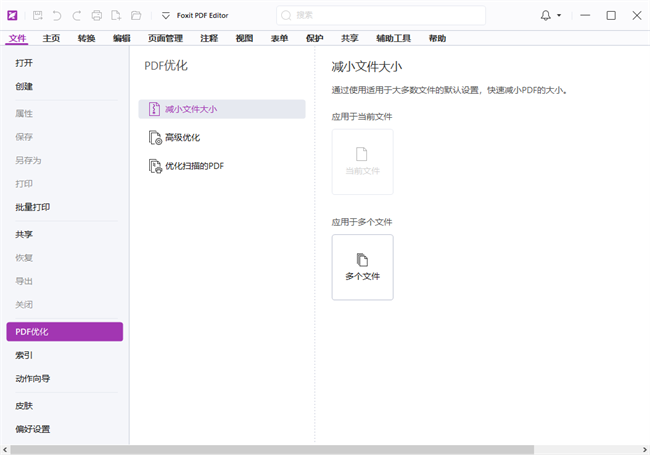Switch to the 主页 ribbon tab

[51, 38]
